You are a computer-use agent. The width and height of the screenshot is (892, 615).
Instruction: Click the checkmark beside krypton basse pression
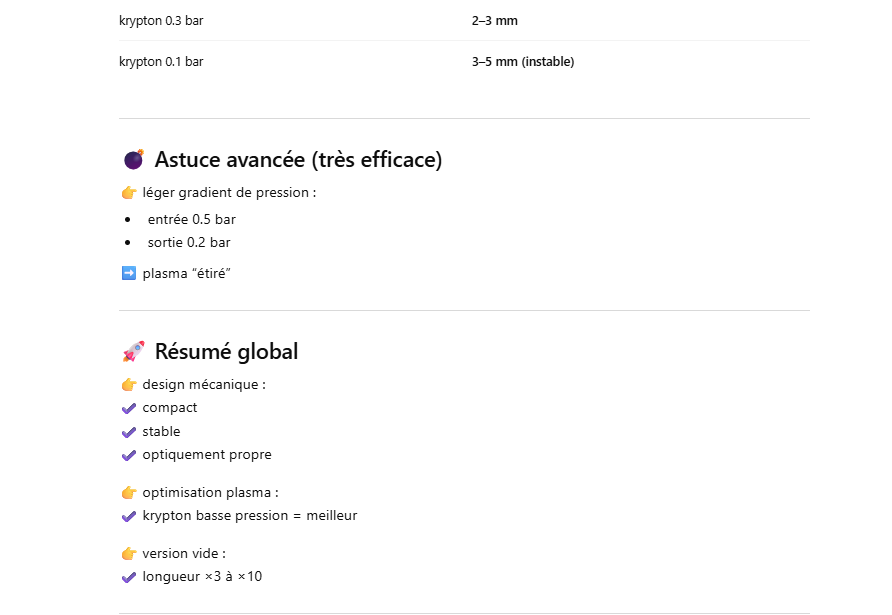pos(129,516)
